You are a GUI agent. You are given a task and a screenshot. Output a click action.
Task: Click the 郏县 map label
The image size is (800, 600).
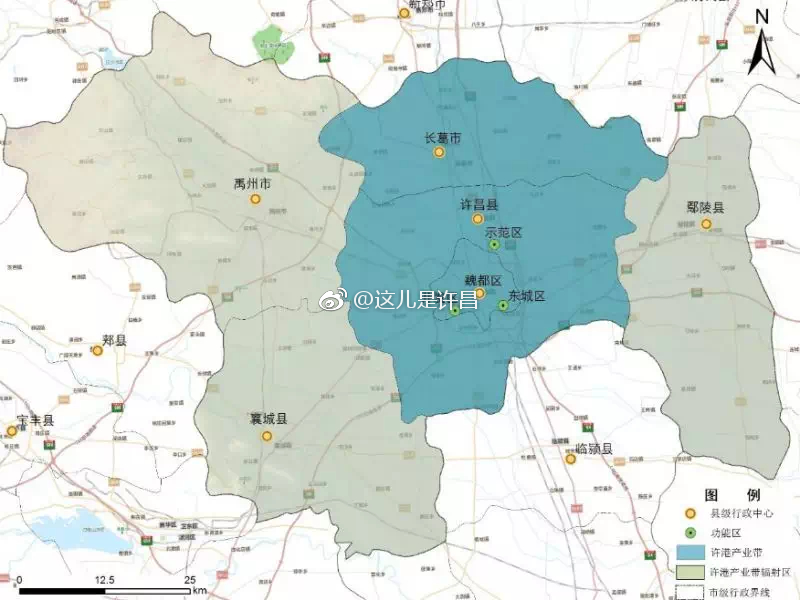(x=114, y=340)
